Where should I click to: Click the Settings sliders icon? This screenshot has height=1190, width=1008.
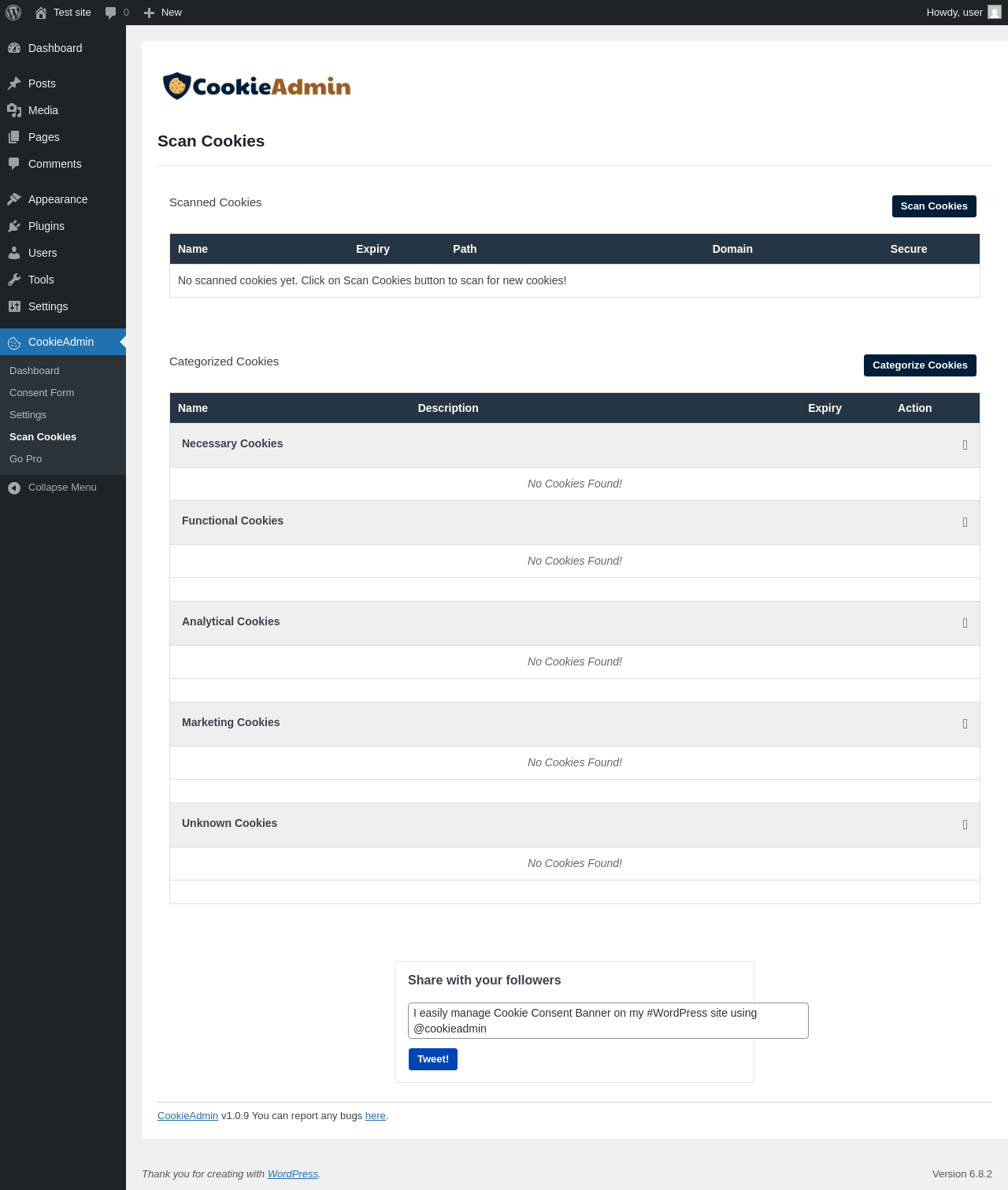coord(14,306)
